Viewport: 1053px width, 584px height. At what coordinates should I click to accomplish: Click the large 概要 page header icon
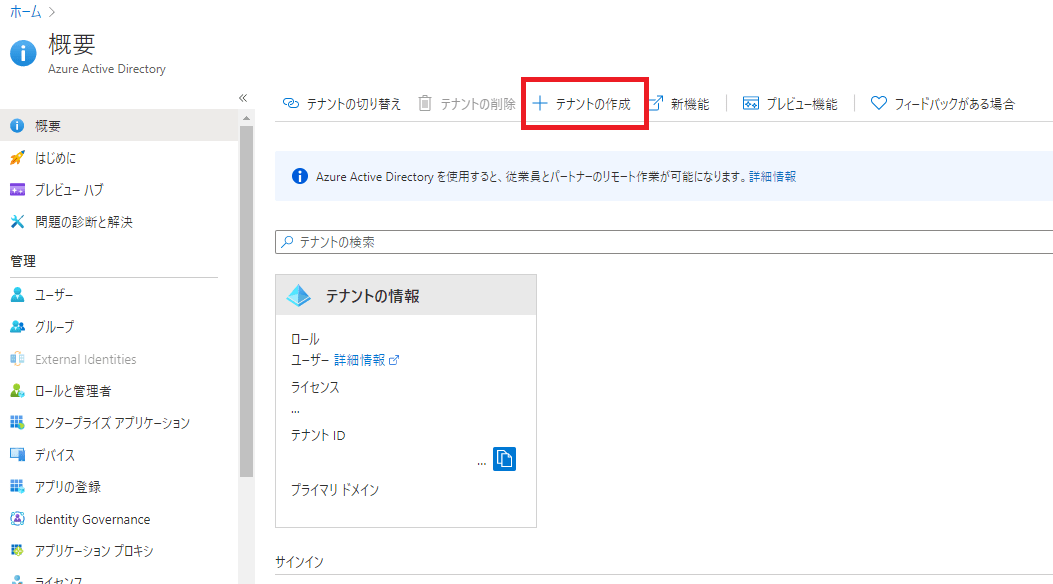point(23,53)
